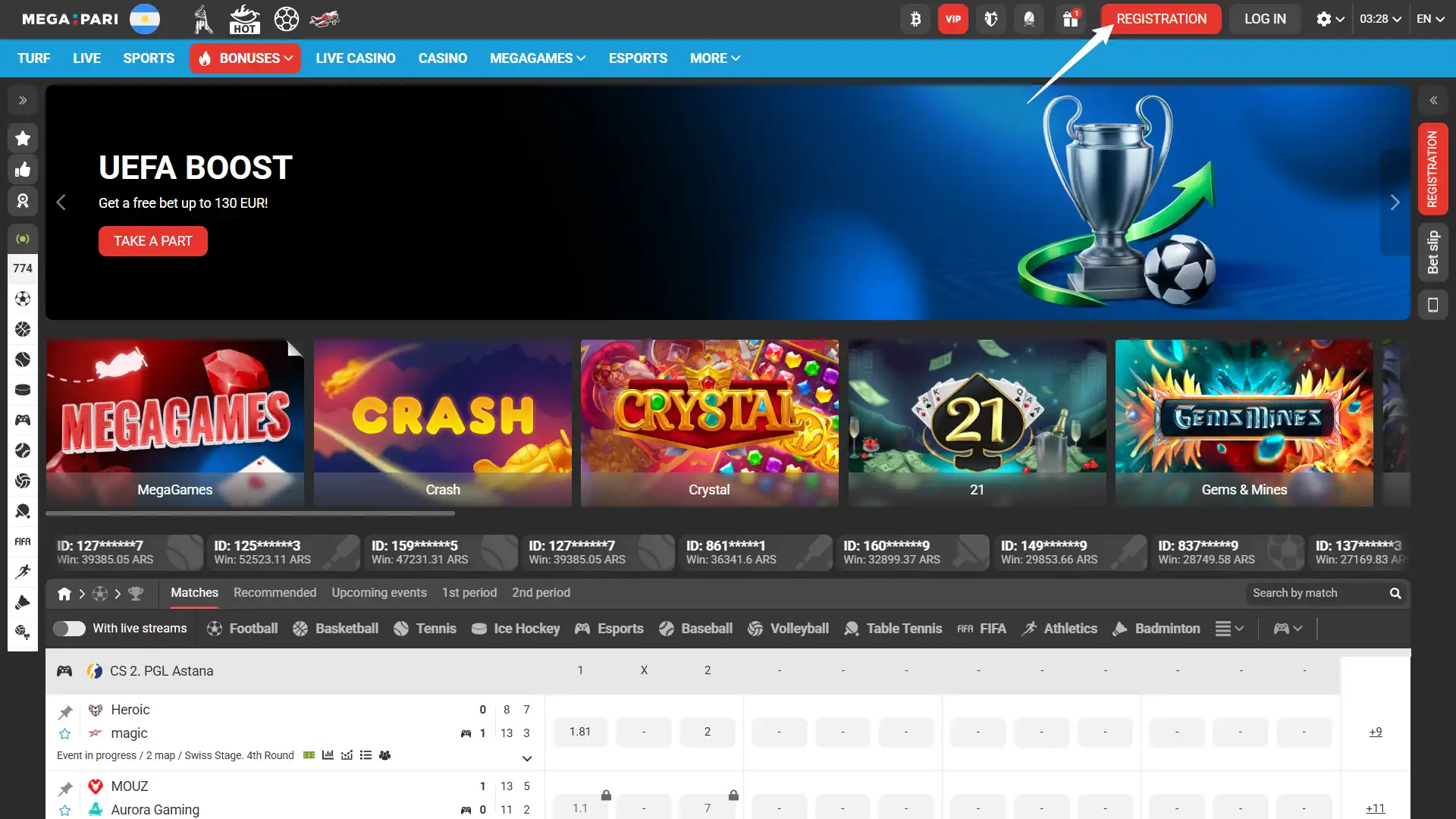Viewport: 1456px width, 819px height.
Task: Expand the left sports sidebar
Action: (x=23, y=100)
